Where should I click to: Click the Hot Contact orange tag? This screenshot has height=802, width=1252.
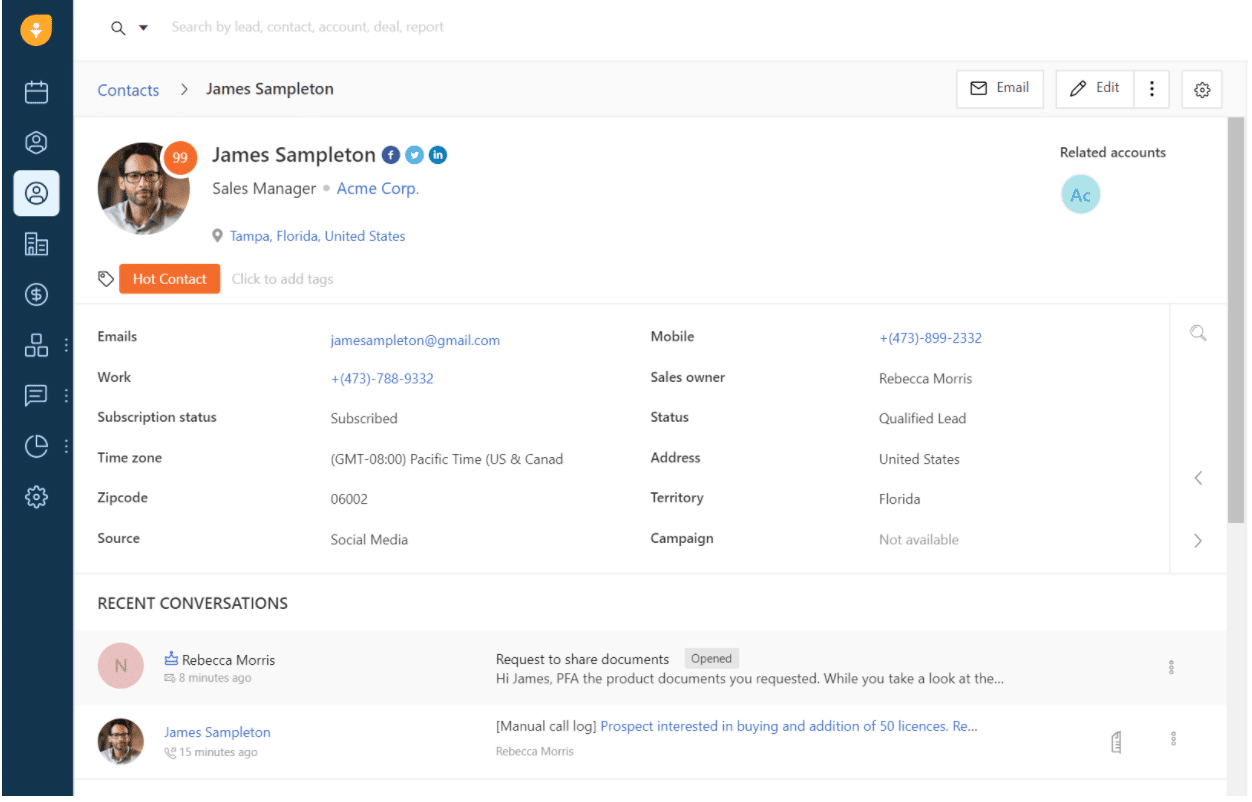coord(169,279)
